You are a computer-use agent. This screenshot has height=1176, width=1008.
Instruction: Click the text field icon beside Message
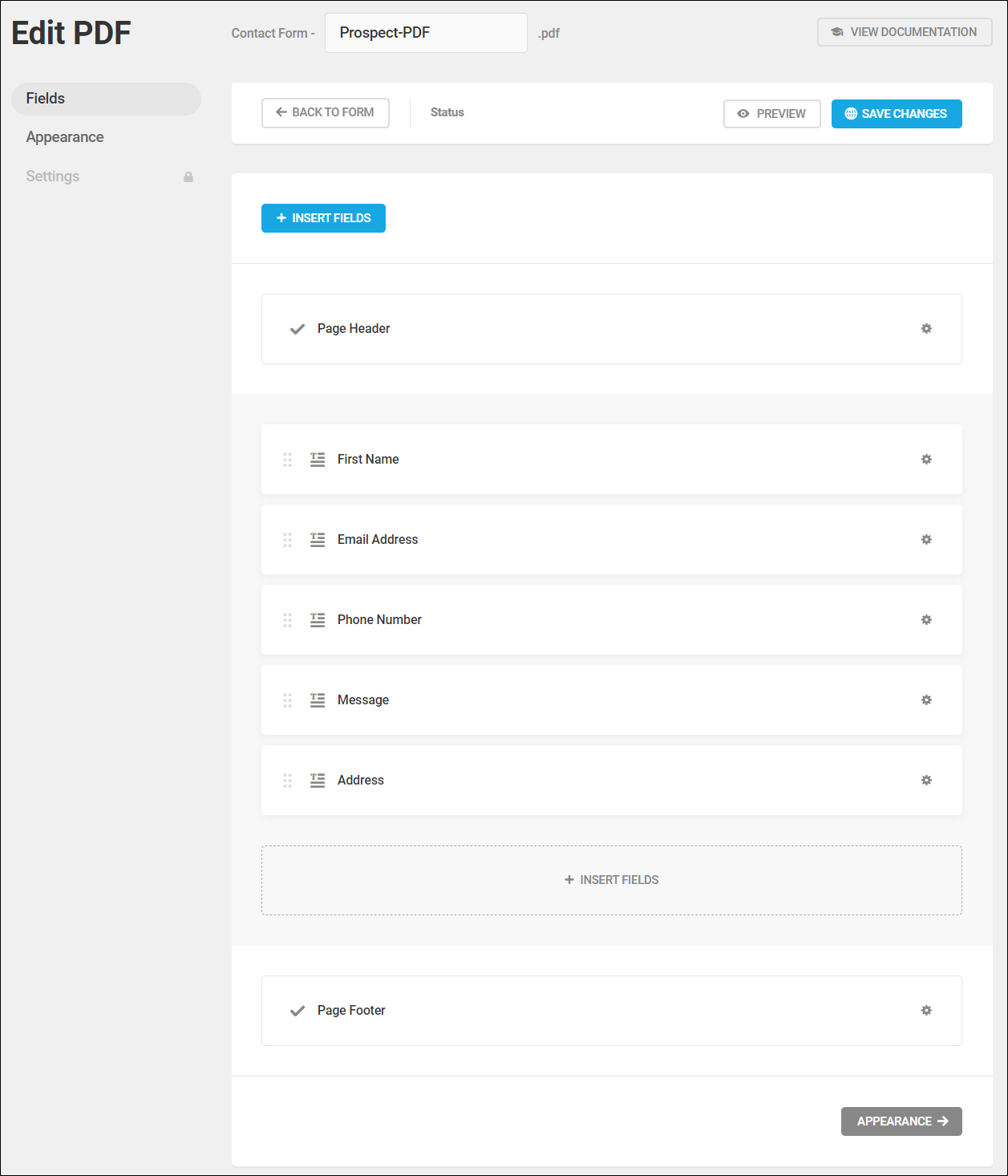click(x=318, y=700)
